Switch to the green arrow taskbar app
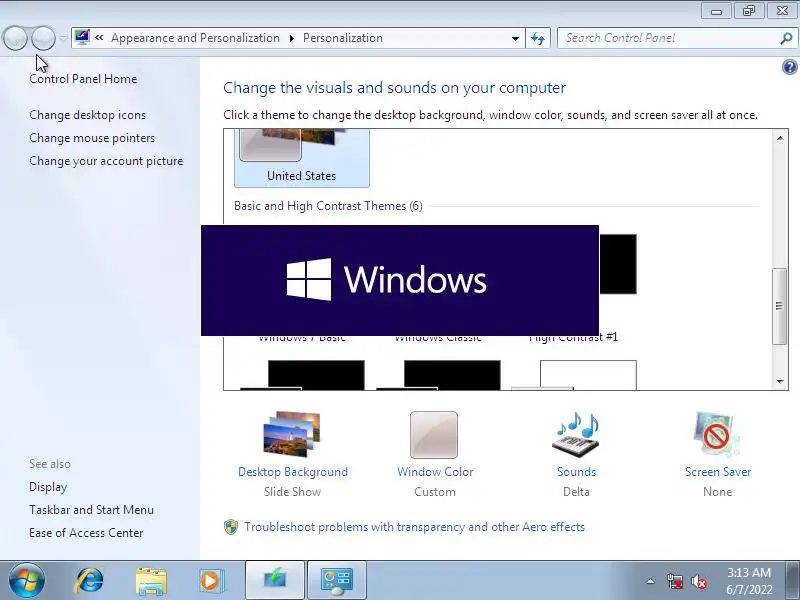Image resolution: width=800 pixels, height=600 pixels. (274, 580)
